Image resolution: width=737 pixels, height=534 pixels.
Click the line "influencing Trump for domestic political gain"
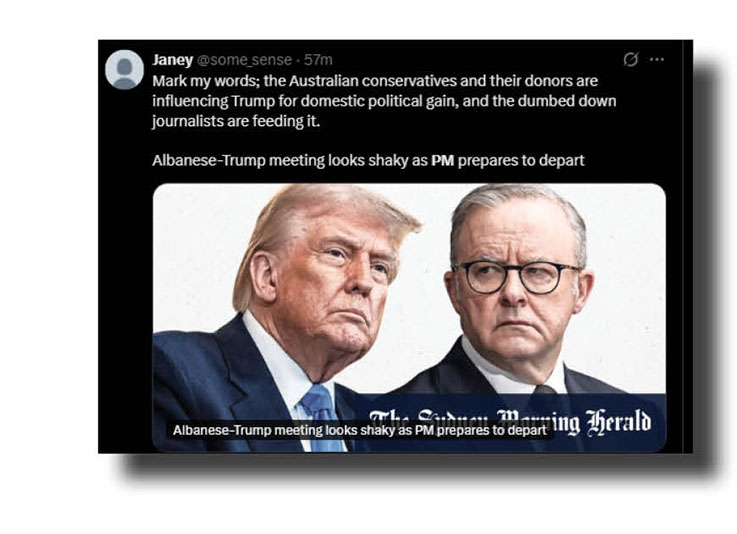[305, 101]
